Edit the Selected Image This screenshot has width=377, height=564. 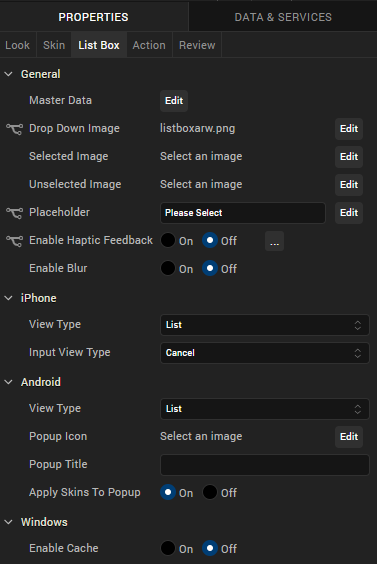pos(349,157)
